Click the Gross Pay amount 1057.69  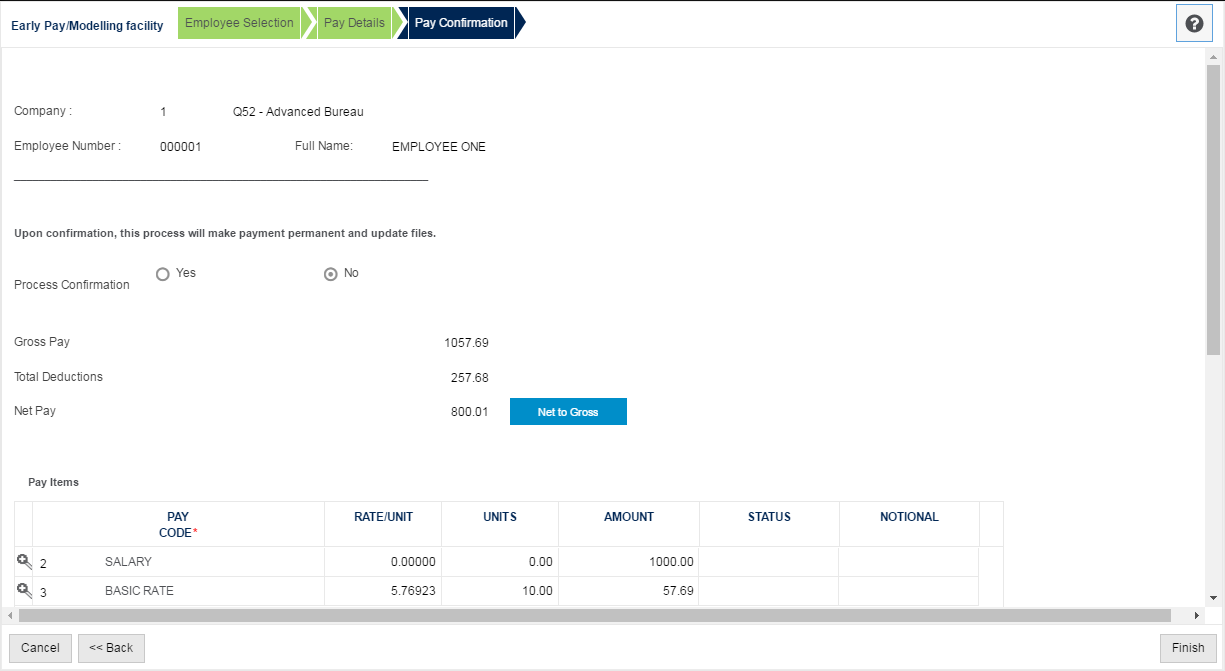(x=468, y=342)
